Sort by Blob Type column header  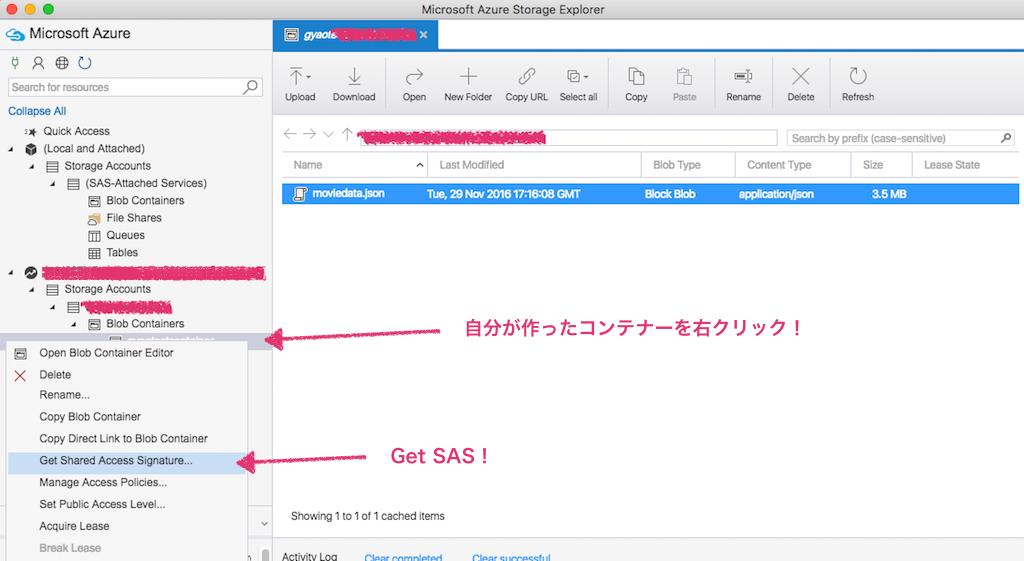688,165
